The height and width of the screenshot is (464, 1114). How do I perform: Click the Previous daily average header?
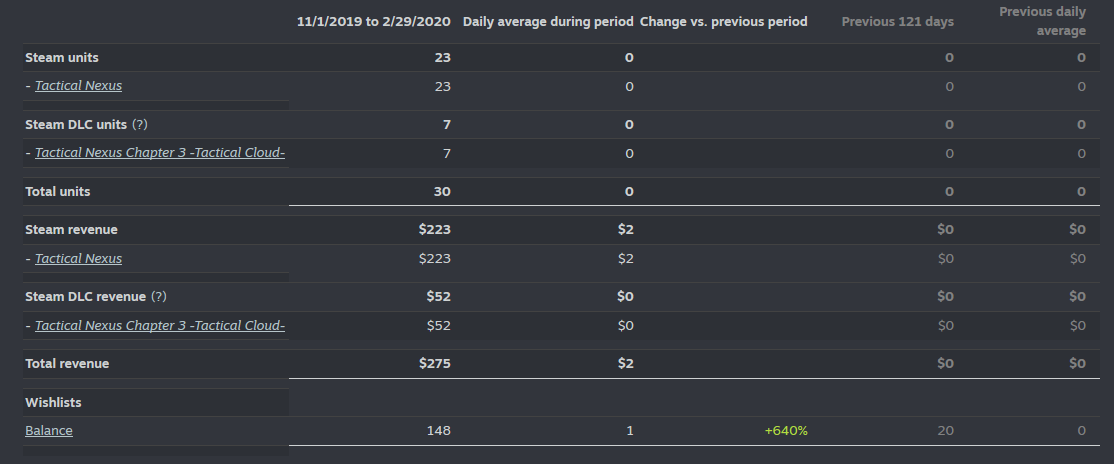(x=1042, y=21)
